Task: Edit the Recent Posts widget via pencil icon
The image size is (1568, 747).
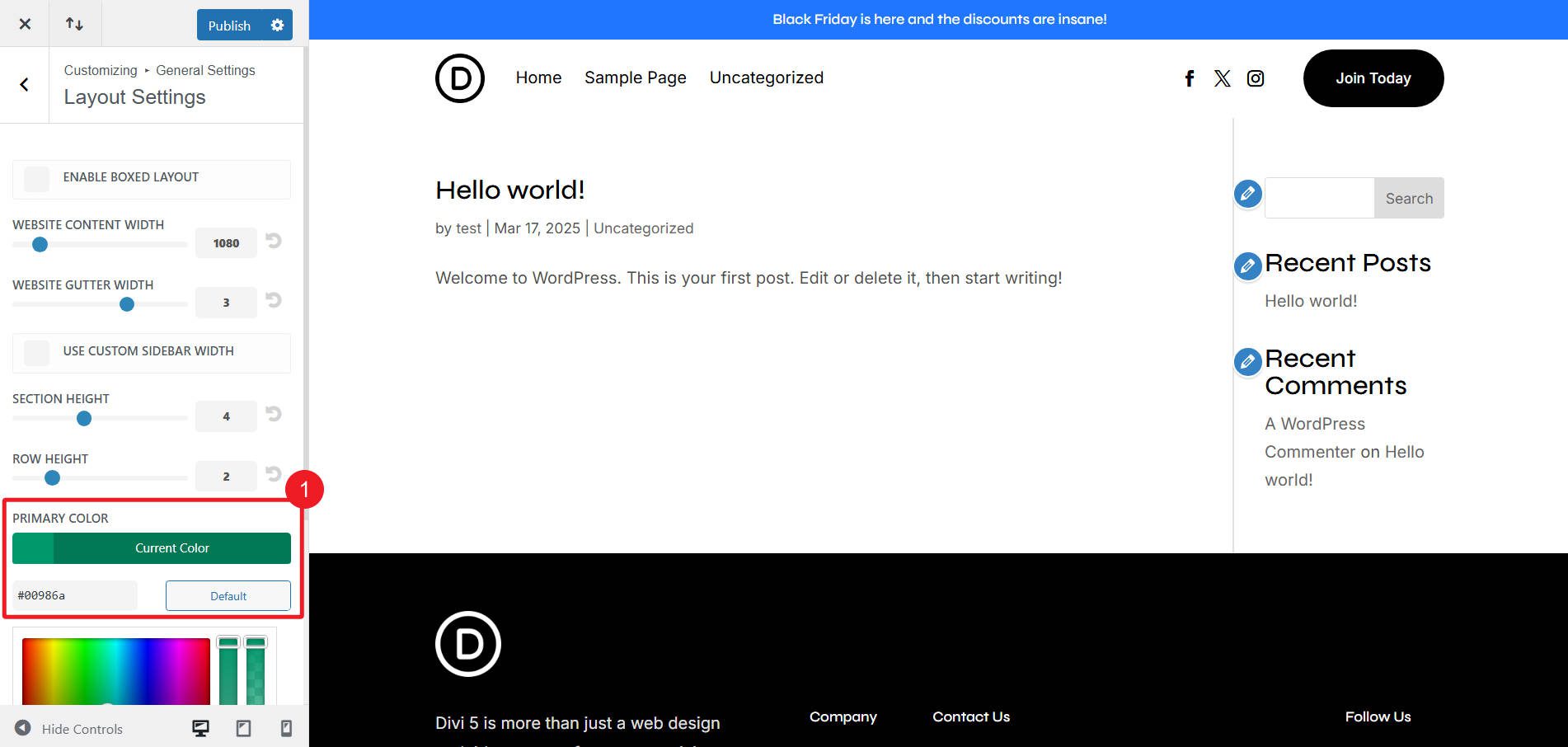Action: click(1247, 265)
